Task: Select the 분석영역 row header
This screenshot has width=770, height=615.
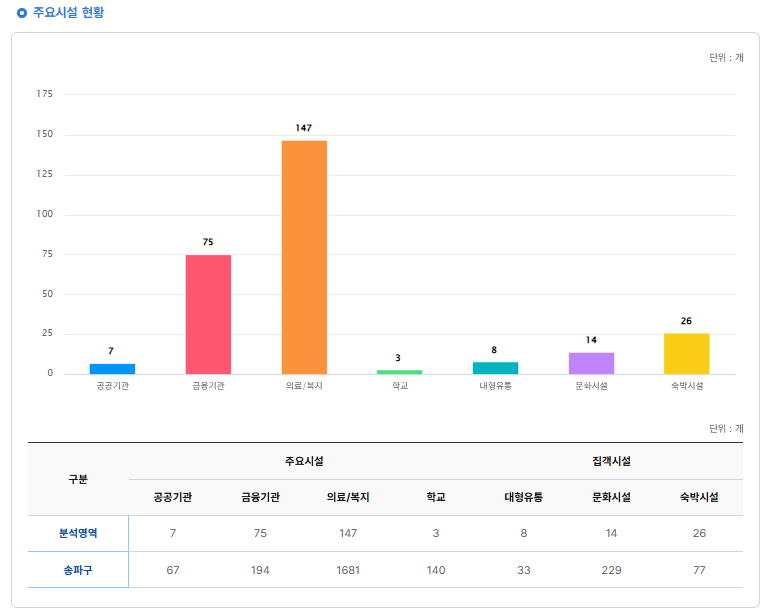Action: point(78,533)
